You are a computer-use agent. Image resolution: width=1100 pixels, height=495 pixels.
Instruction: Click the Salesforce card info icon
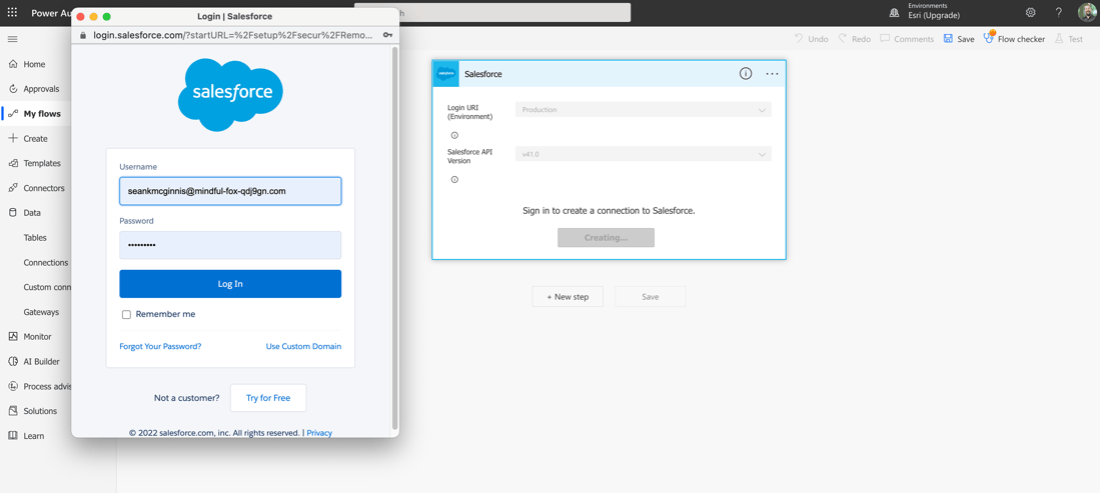[x=746, y=74]
